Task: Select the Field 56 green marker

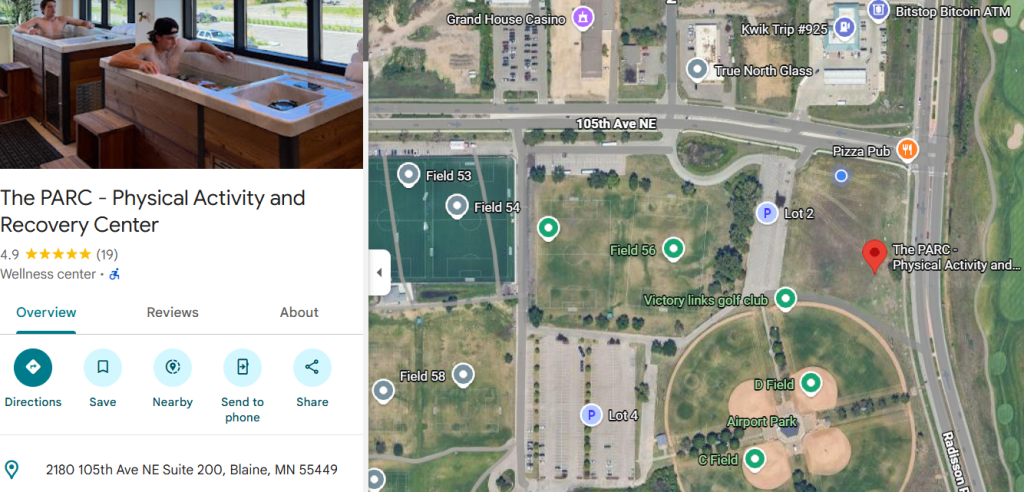Action: (x=673, y=248)
